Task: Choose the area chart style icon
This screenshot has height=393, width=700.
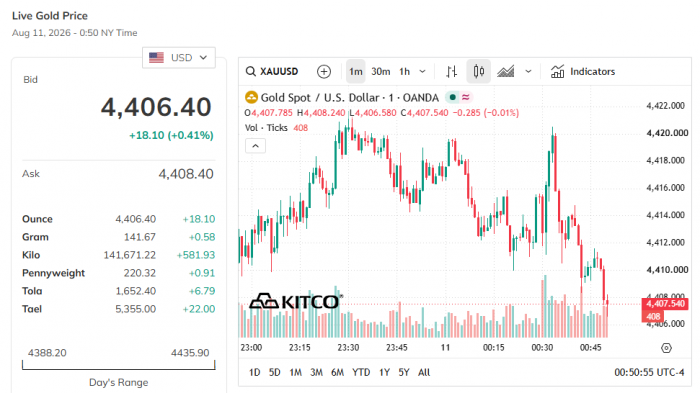Action: click(x=505, y=71)
